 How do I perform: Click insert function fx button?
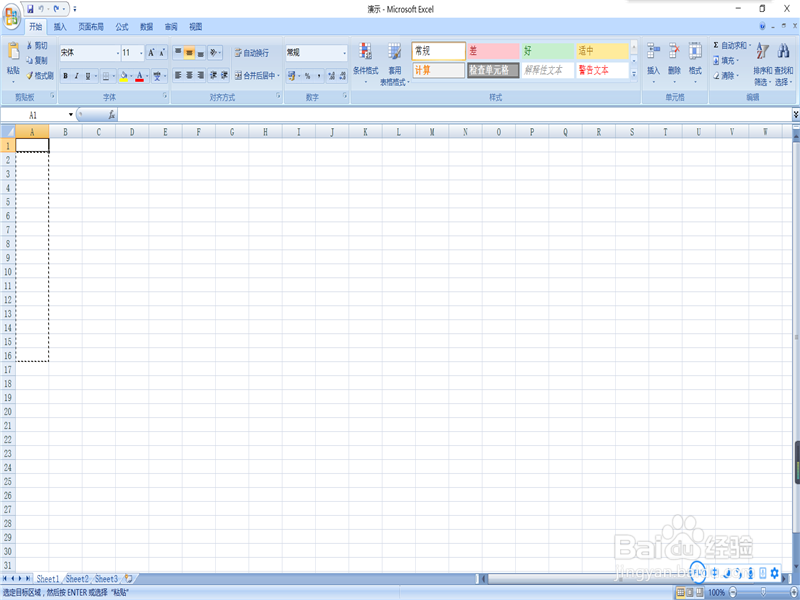point(112,115)
